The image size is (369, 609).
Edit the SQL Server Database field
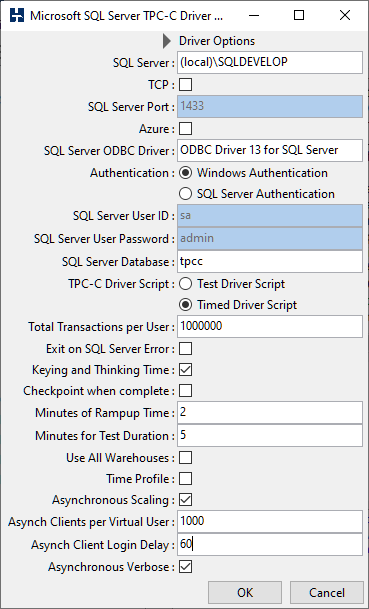click(270, 261)
